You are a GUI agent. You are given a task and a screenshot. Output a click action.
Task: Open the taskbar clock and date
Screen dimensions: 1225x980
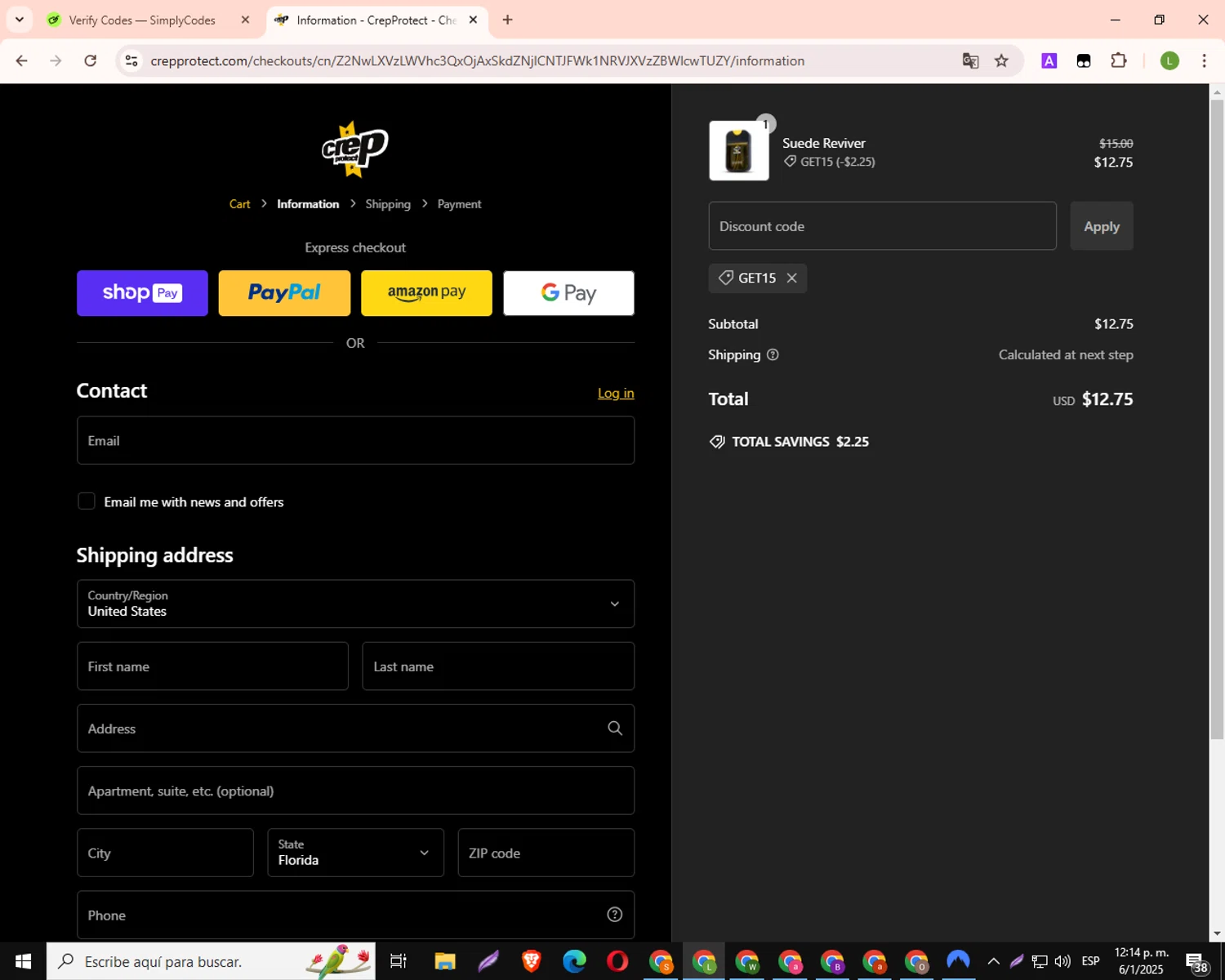pyautogui.click(x=1141, y=961)
